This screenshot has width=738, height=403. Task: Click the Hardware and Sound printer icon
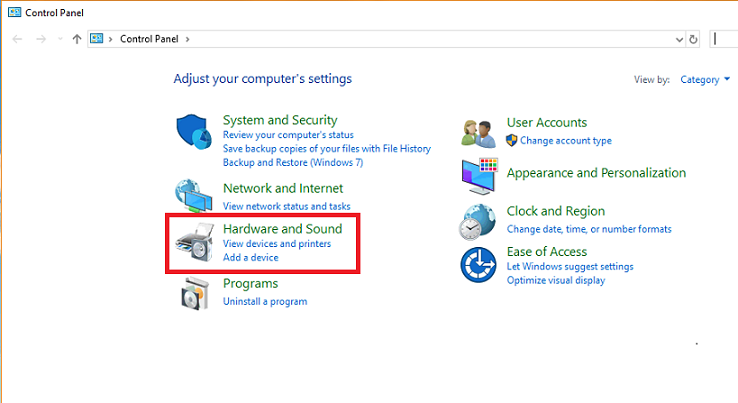tap(192, 244)
